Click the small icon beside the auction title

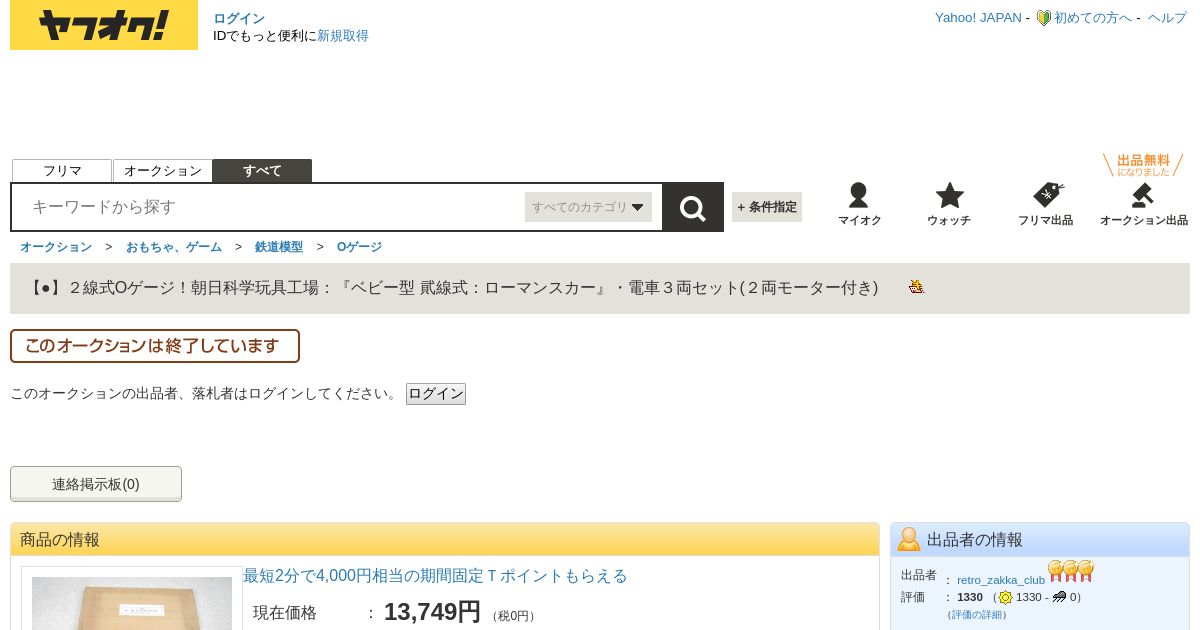(x=916, y=287)
